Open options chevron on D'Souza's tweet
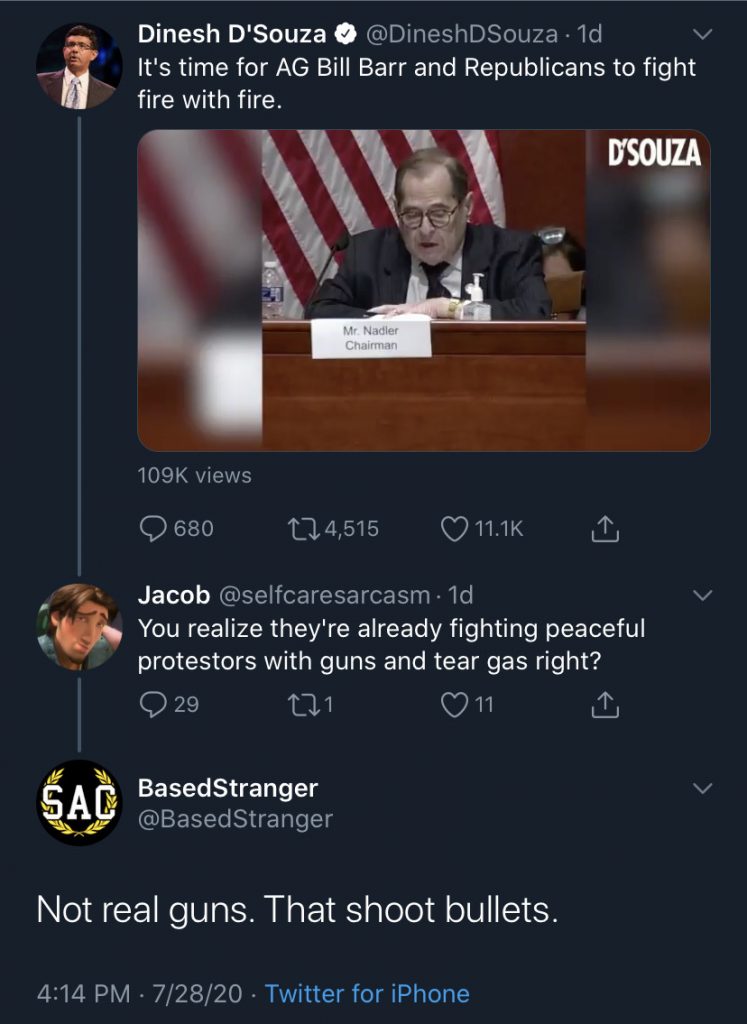The height and width of the screenshot is (1024, 747). (703, 35)
